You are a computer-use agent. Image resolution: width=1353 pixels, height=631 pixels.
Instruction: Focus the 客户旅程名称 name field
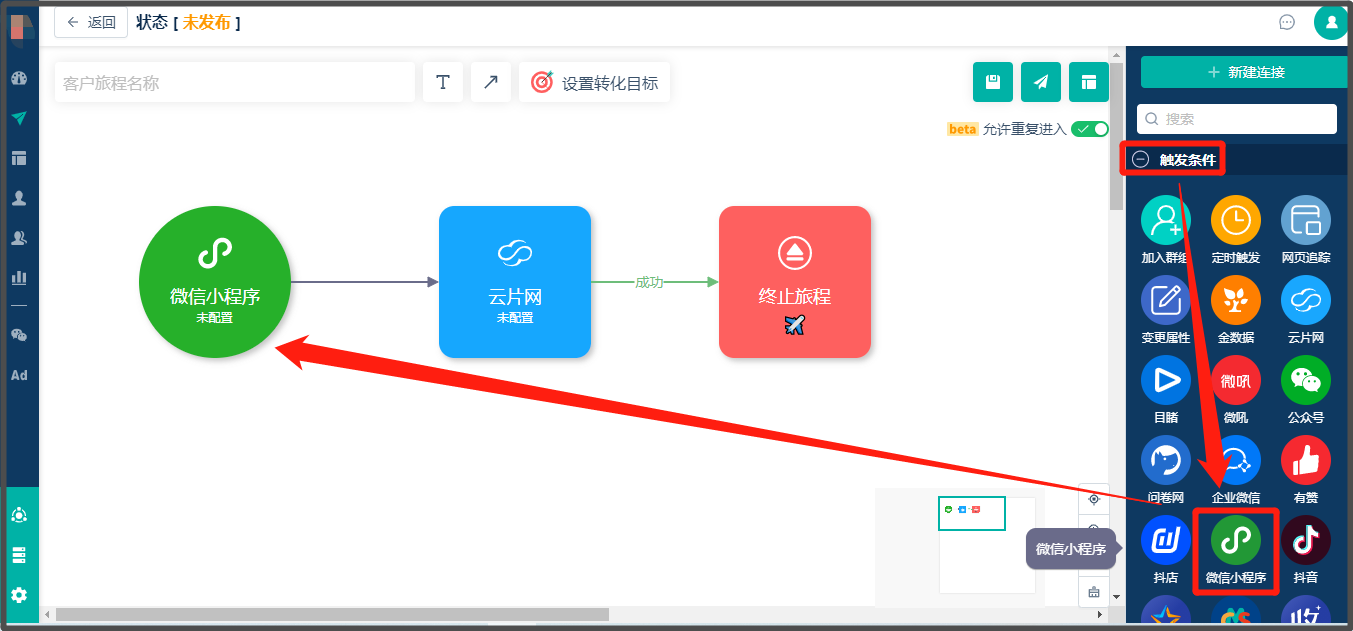point(234,82)
